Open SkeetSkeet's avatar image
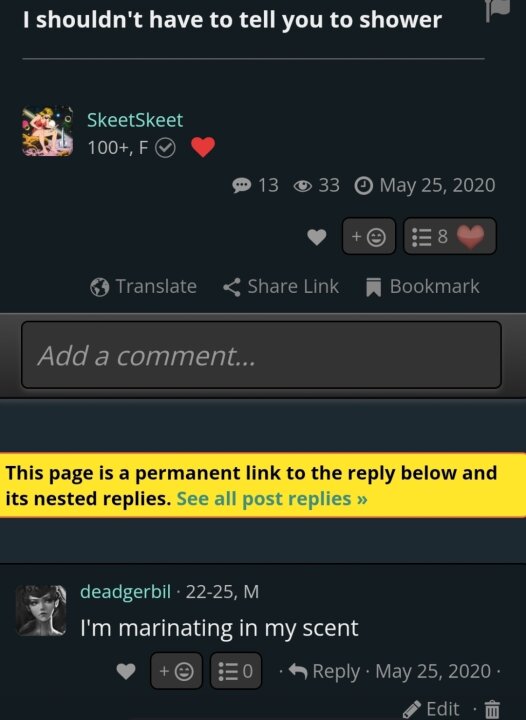Image resolution: width=526 pixels, height=720 pixels. [x=47, y=131]
